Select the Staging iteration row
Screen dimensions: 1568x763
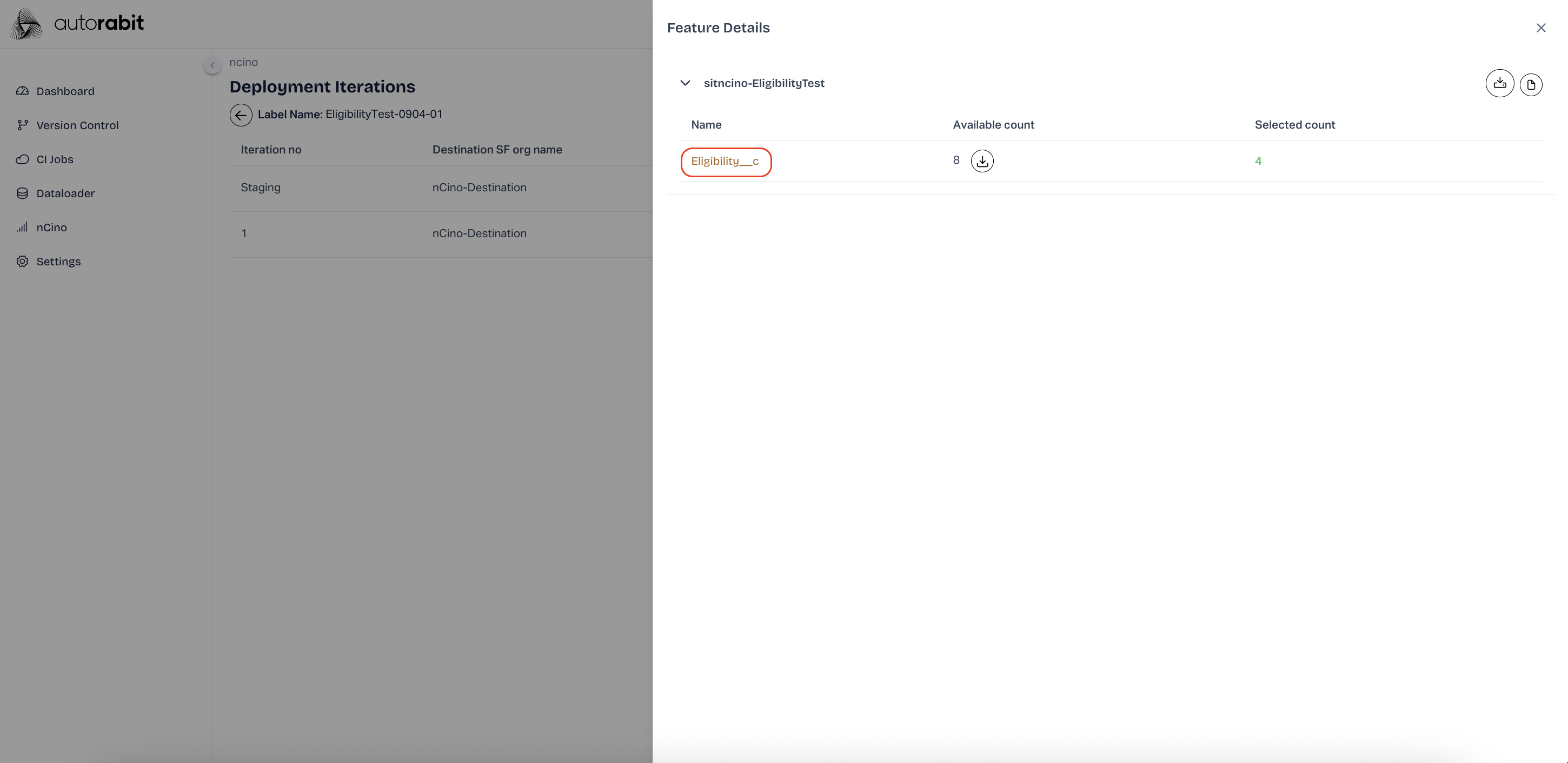coord(261,188)
